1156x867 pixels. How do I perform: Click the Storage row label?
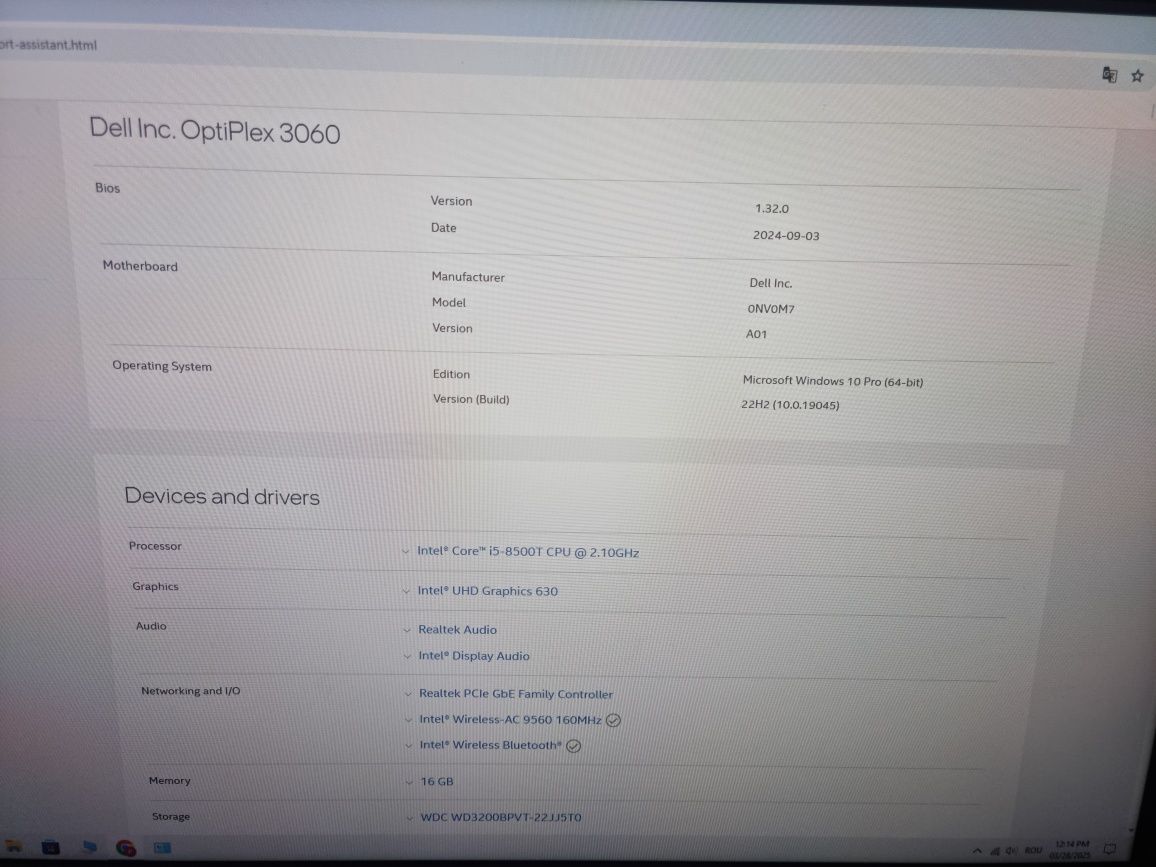click(x=171, y=817)
